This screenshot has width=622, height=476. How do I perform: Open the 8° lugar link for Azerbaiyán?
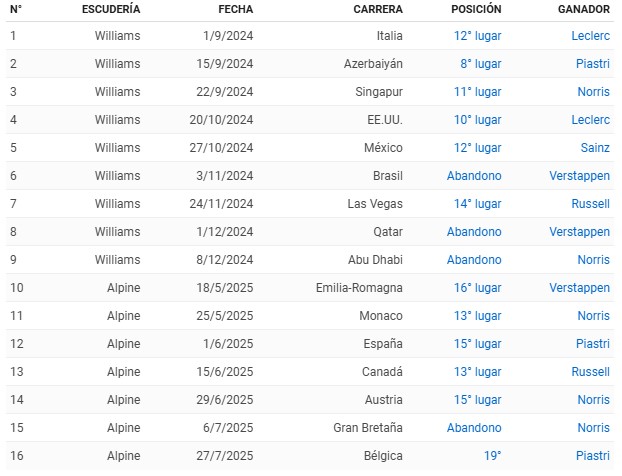[480, 64]
